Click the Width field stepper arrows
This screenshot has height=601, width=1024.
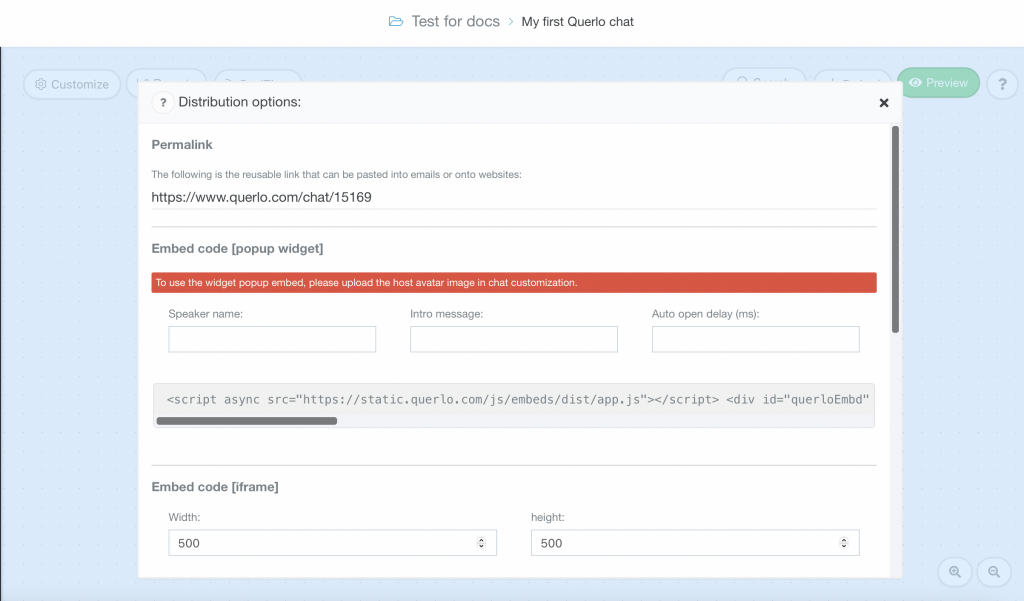481,543
